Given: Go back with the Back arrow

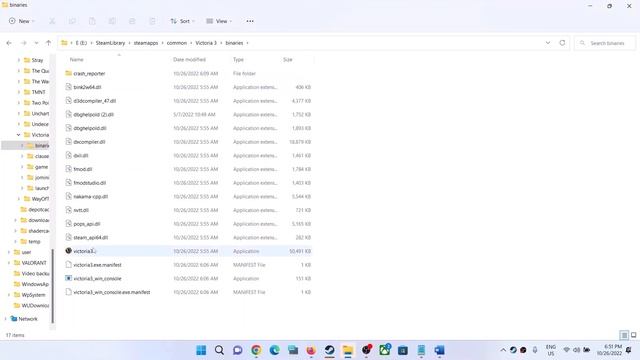Looking at the screenshot, I should tap(9, 43).
